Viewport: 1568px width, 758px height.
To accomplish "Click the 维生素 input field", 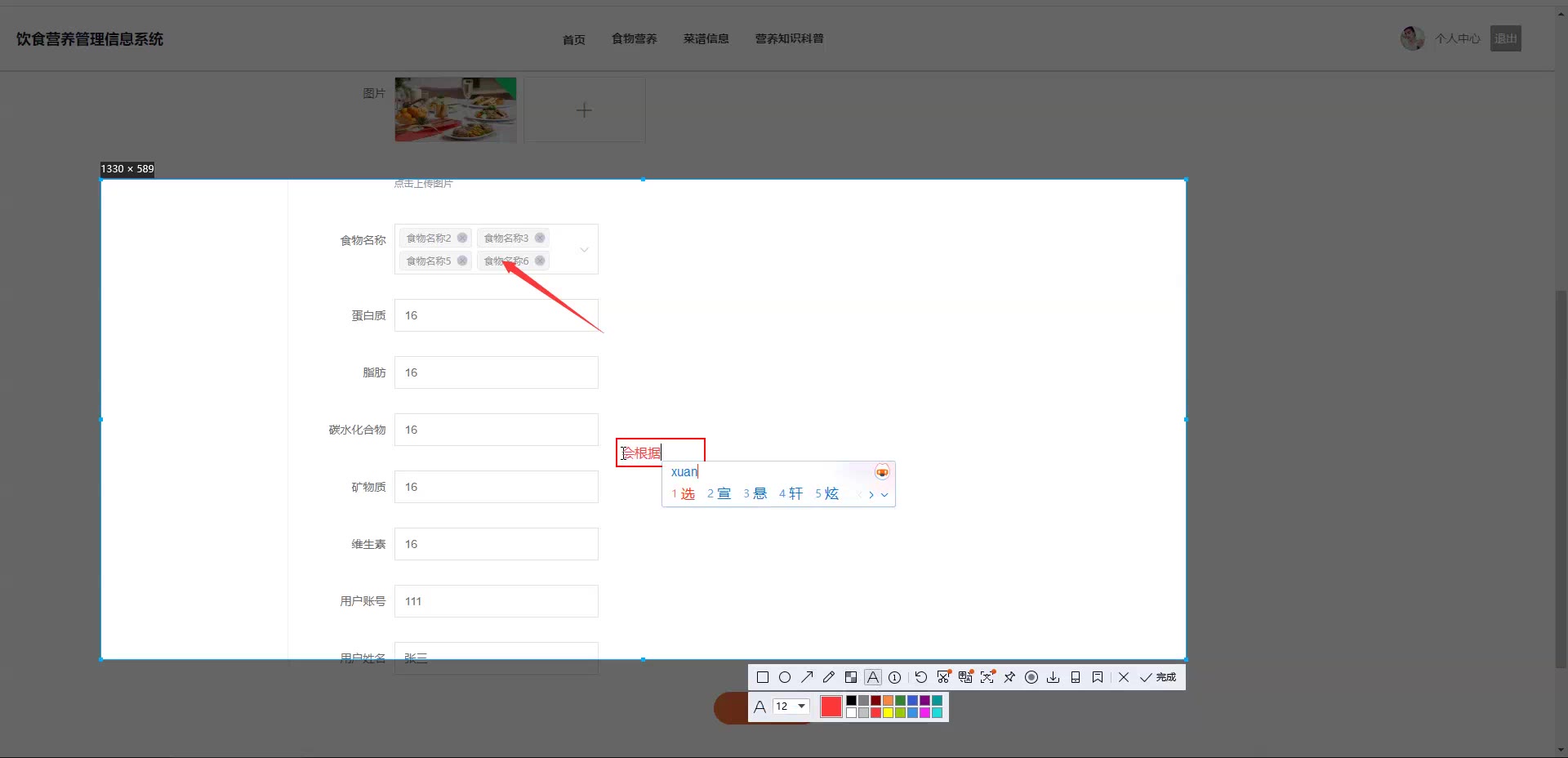I will (x=497, y=544).
